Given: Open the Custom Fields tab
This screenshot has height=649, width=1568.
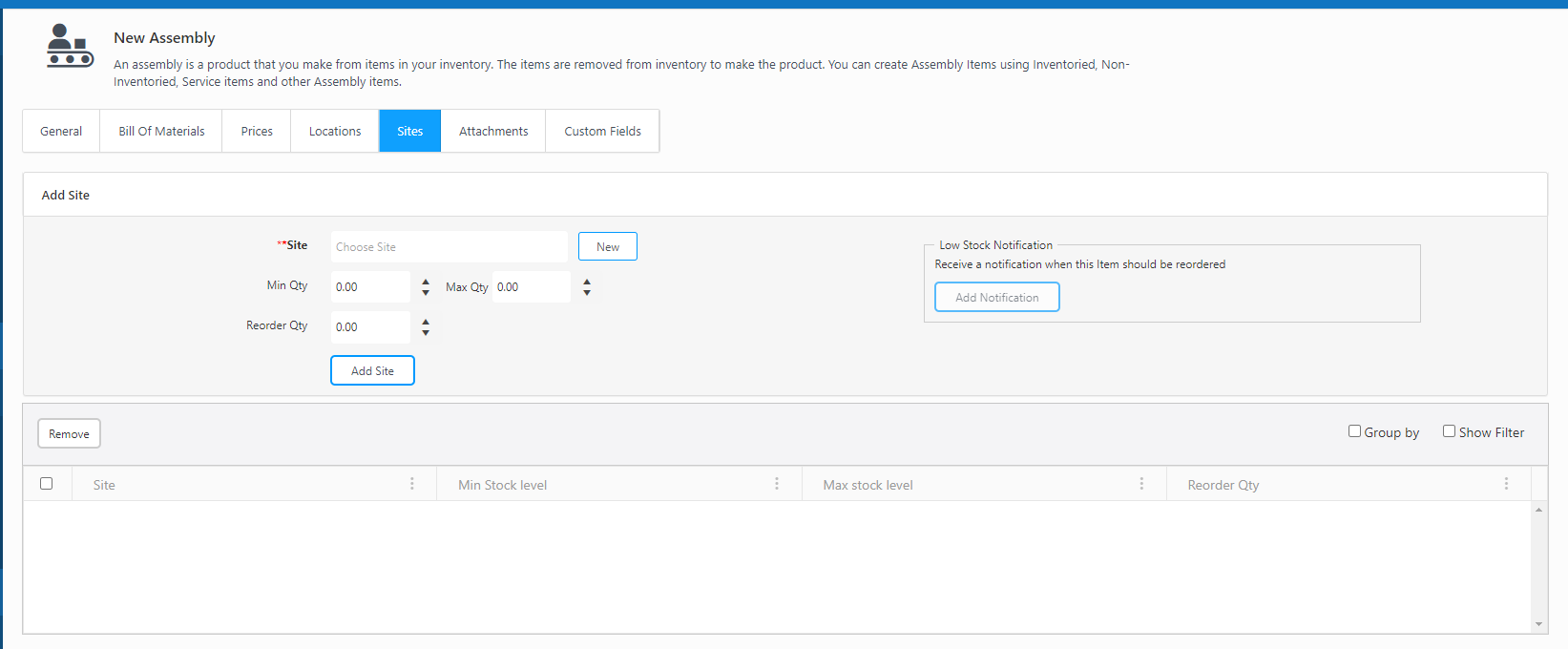Looking at the screenshot, I should click(x=602, y=131).
